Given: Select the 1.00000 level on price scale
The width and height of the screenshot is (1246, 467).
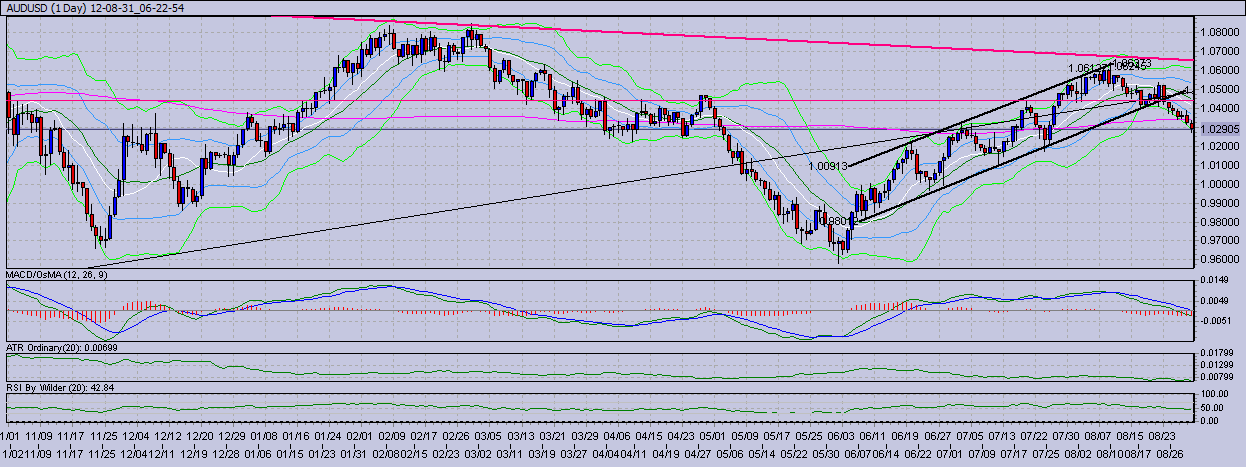Looking at the screenshot, I should pyautogui.click(x=1221, y=184).
